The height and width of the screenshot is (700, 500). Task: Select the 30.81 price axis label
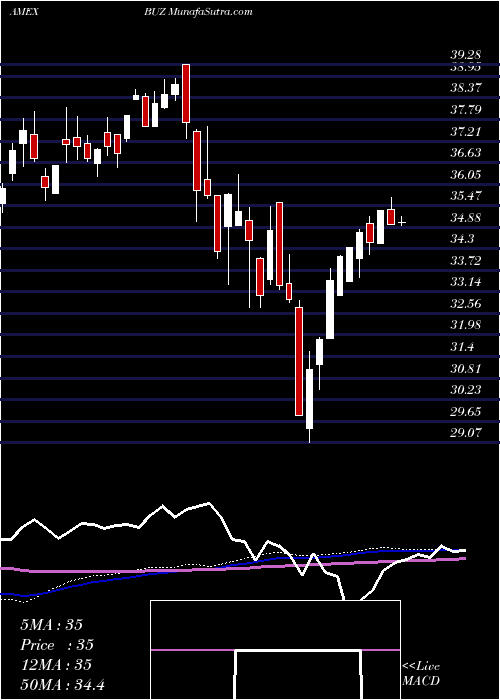click(x=466, y=368)
